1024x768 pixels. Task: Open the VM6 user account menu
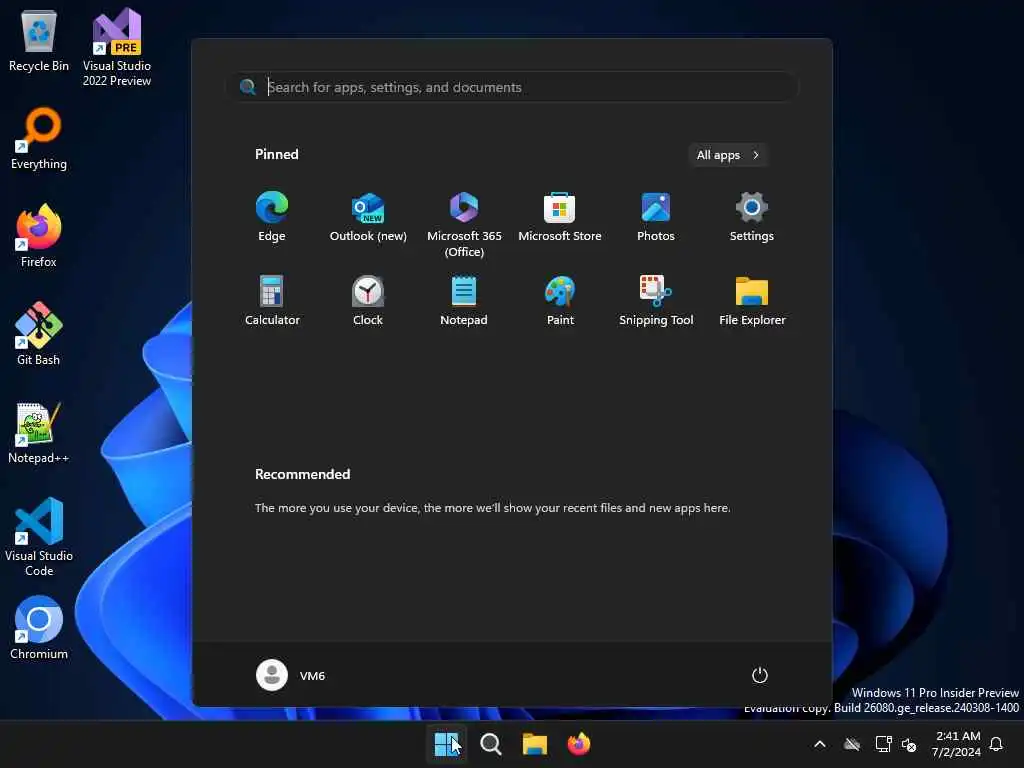[291, 675]
